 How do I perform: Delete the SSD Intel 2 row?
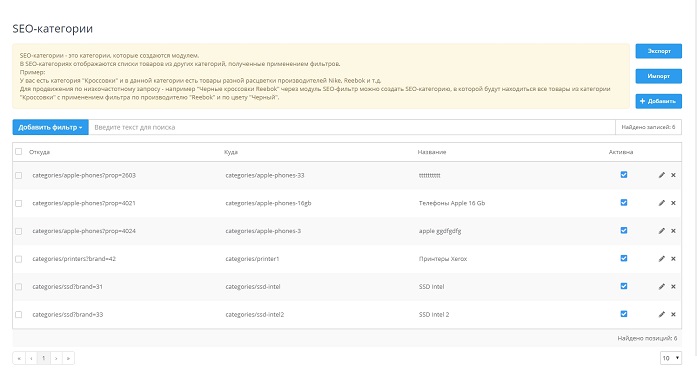(673, 315)
